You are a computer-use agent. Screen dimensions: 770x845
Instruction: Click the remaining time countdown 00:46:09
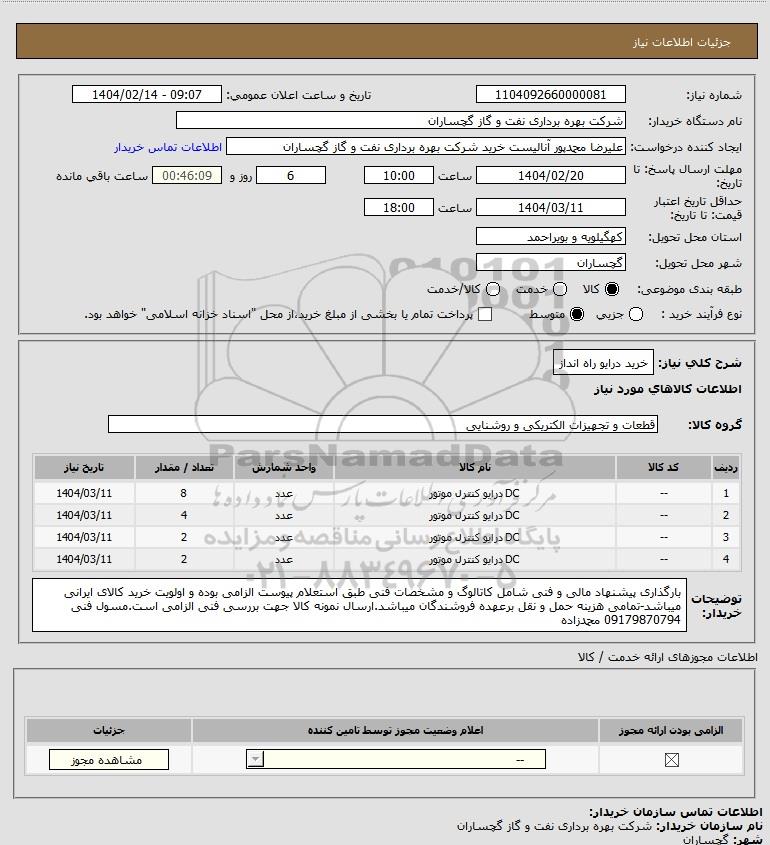tap(187, 176)
